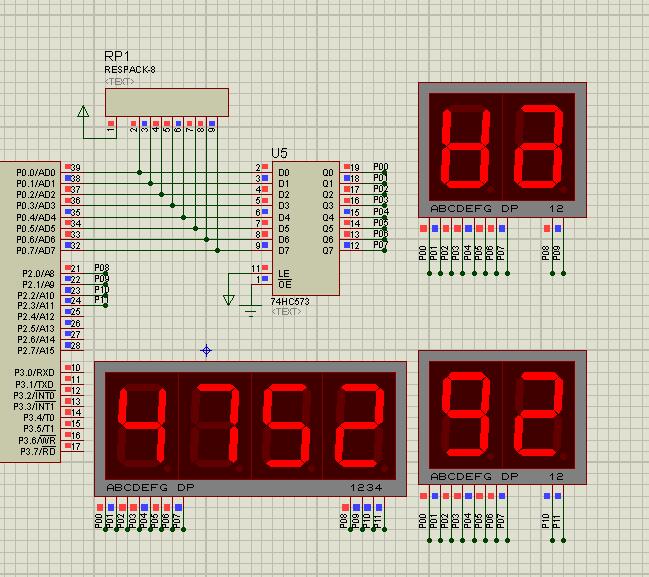Select net label P00 at U5 Q0 output
The height and width of the screenshot is (577, 649).
(380, 166)
